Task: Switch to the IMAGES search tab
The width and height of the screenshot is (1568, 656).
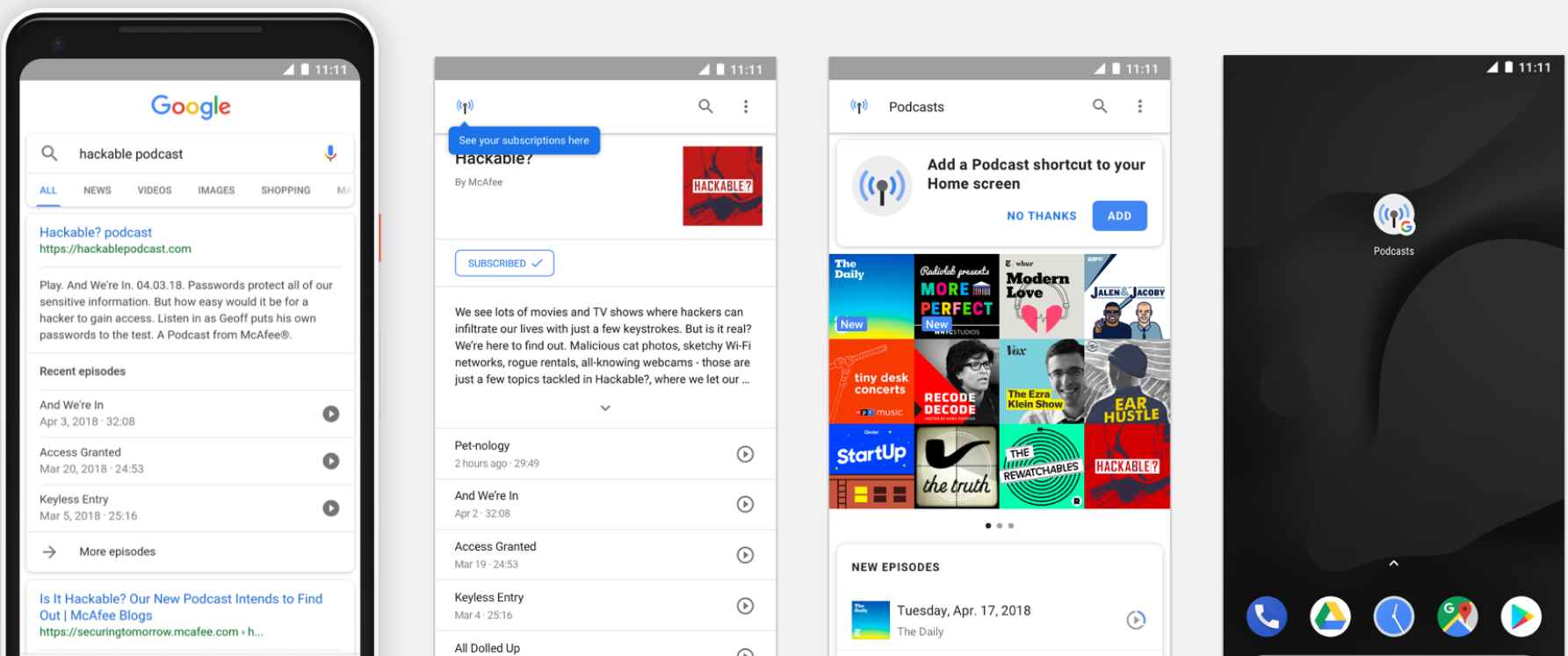Action: pyautogui.click(x=216, y=191)
